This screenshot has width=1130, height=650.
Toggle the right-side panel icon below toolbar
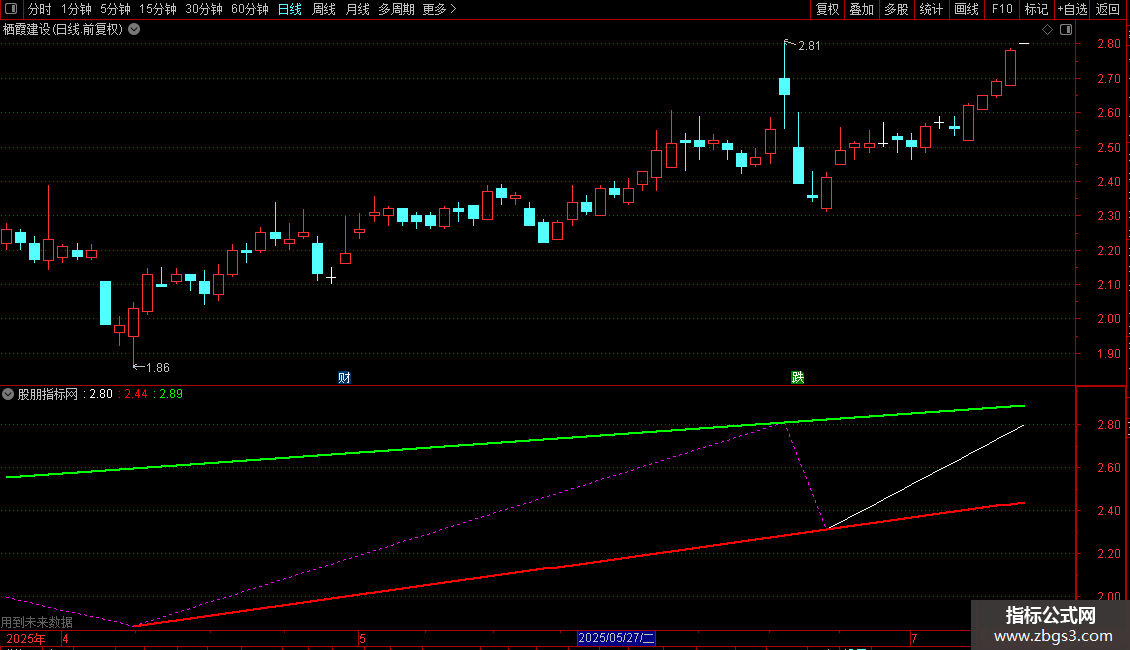tap(1066, 30)
